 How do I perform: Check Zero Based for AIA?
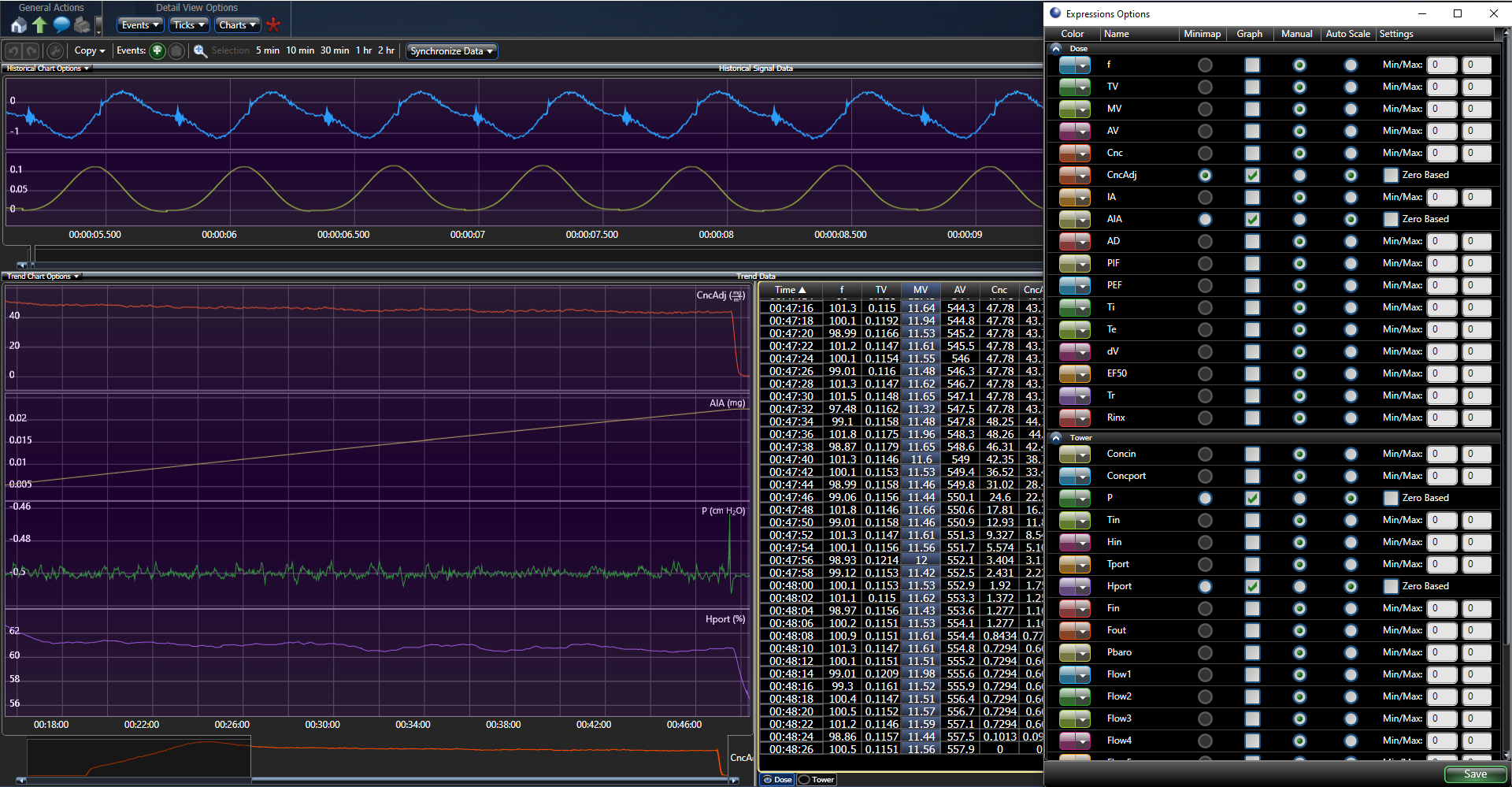[1391, 219]
